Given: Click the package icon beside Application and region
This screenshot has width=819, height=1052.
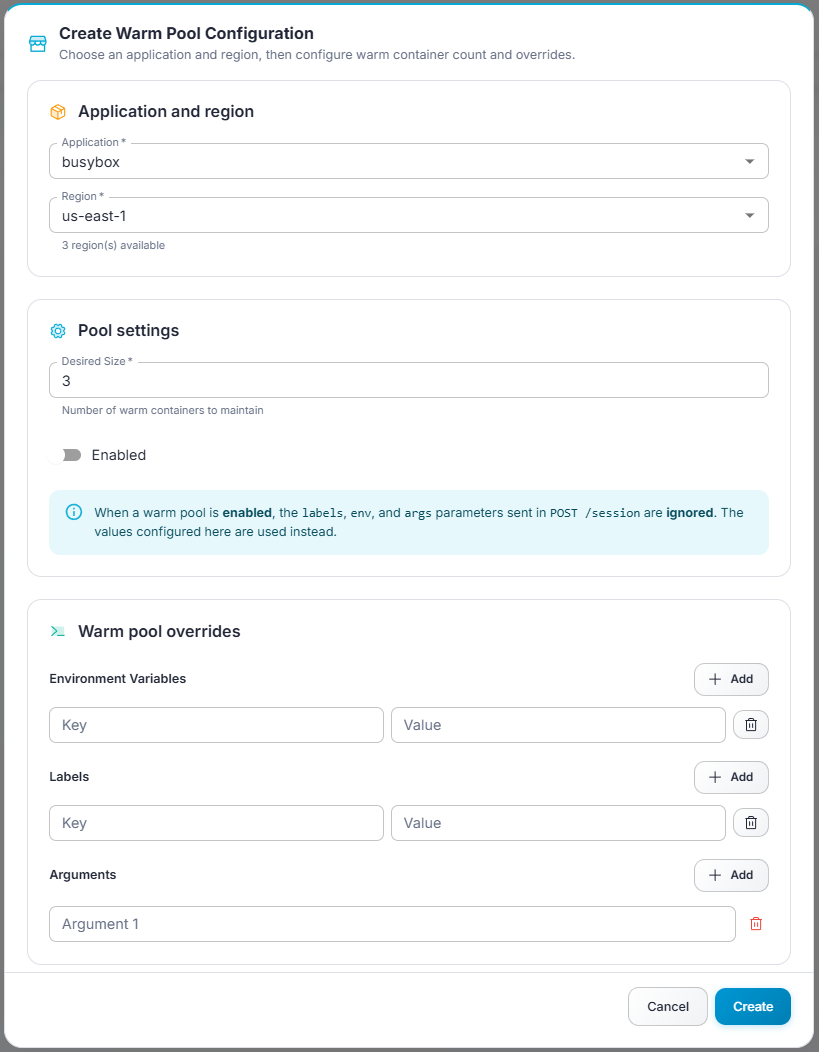Looking at the screenshot, I should [x=58, y=112].
